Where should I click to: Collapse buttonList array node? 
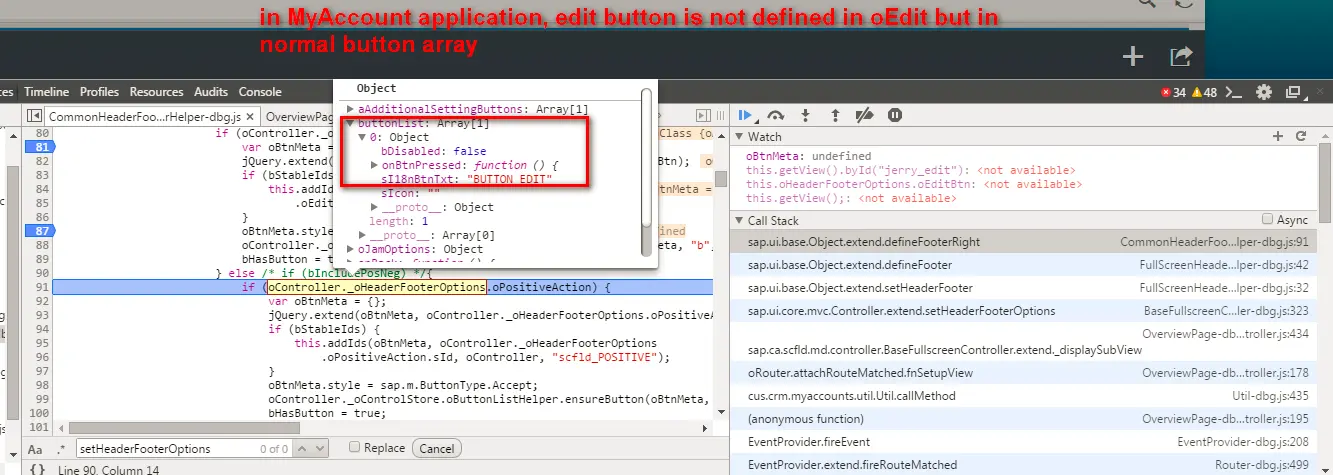350,123
